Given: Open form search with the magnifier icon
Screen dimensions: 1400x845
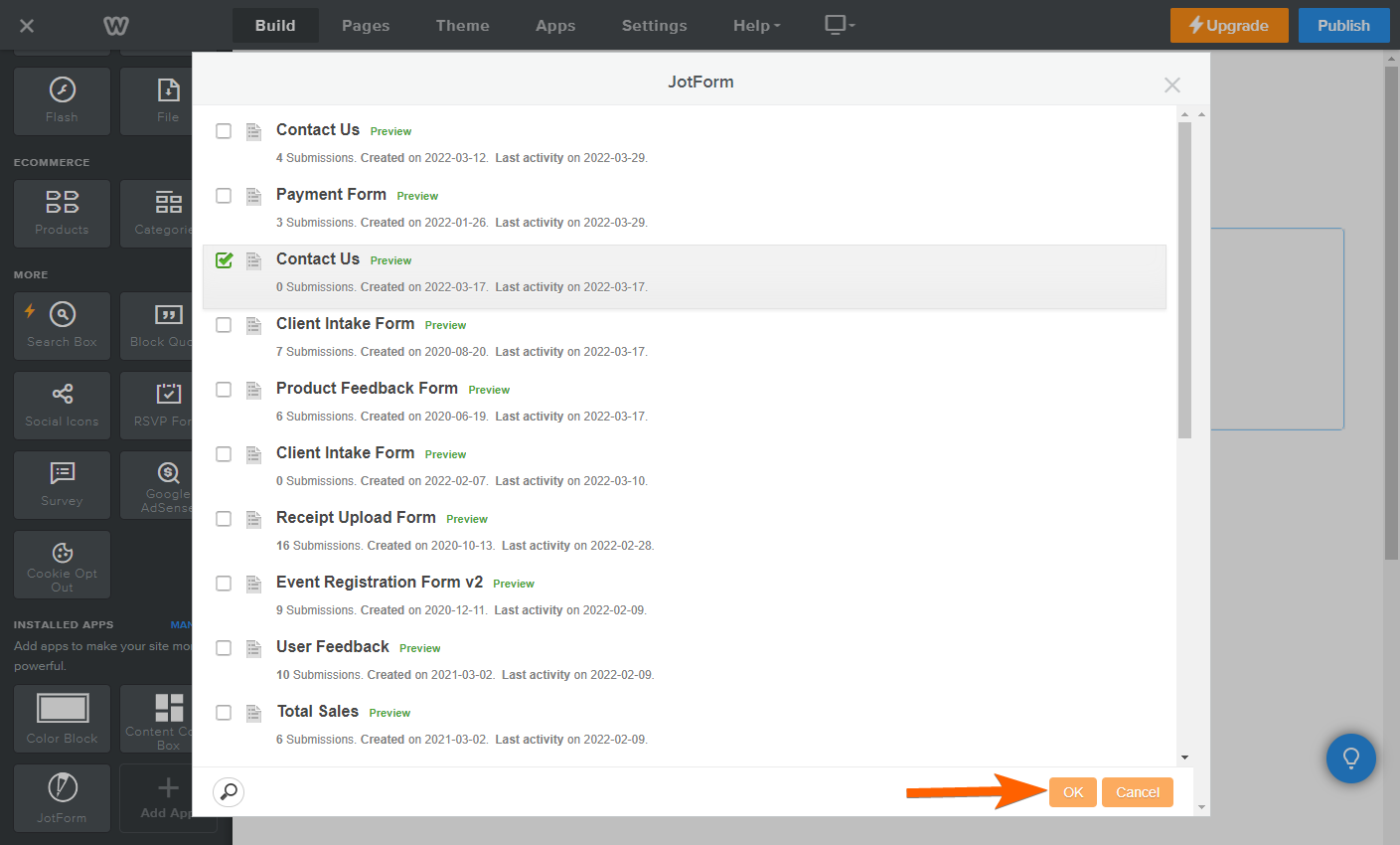Looking at the screenshot, I should pos(229,791).
